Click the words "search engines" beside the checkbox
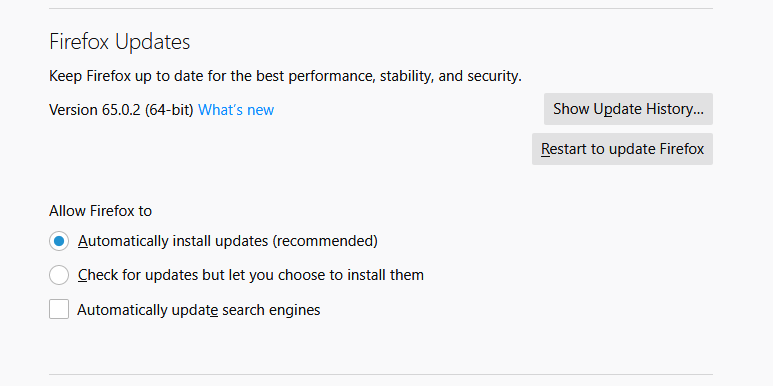773x386 pixels. pyautogui.click(x=272, y=310)
